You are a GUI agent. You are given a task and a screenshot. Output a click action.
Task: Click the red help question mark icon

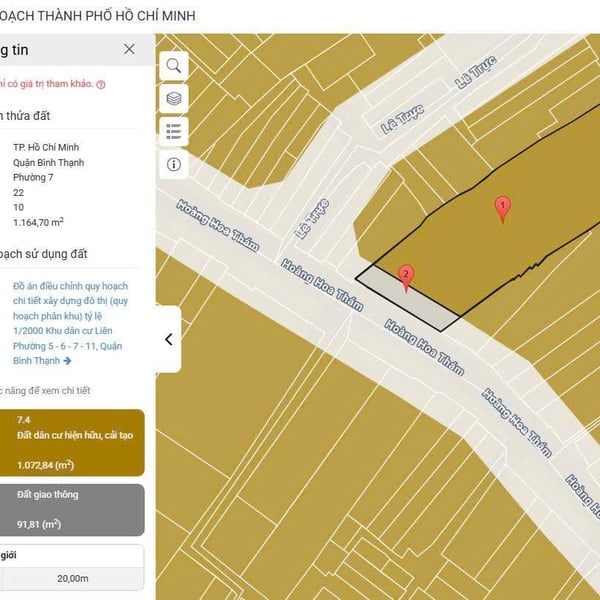101,85
